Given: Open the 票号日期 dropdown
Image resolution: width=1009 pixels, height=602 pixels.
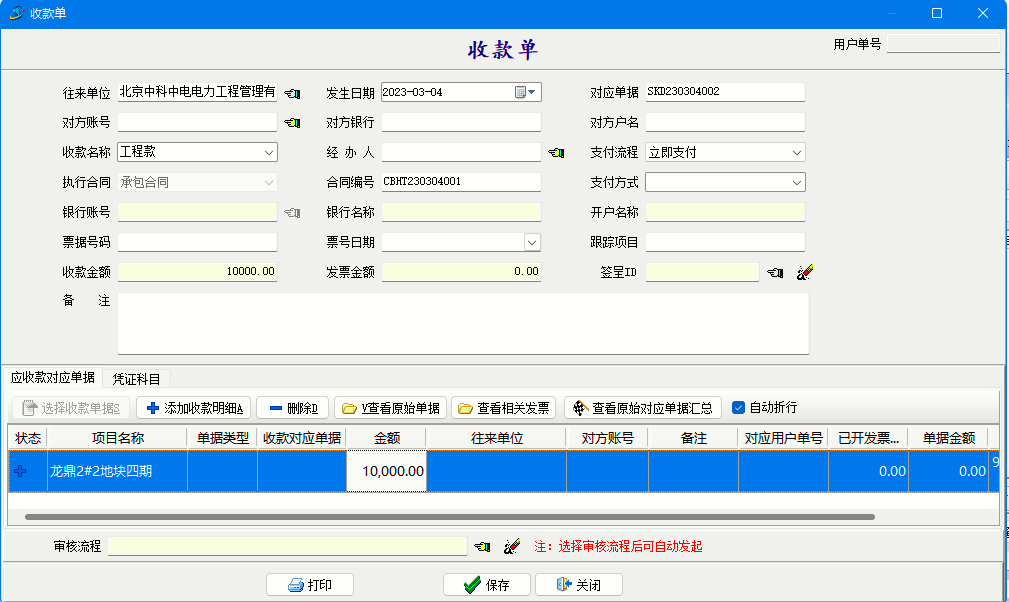Looking at the screenshot, I should coord(532,242).
